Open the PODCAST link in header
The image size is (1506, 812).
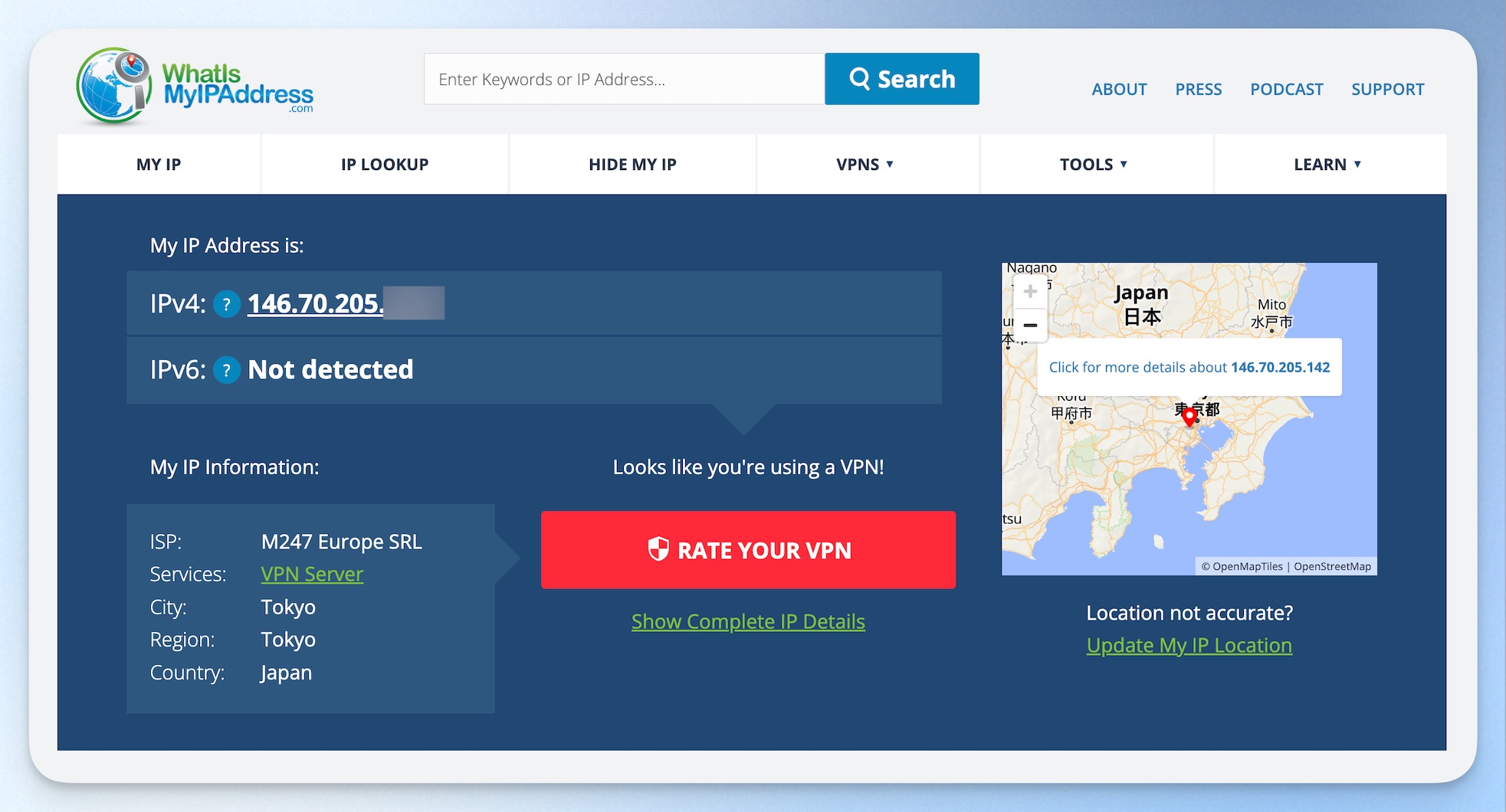pyautogui.click(x=1286, y=90)
